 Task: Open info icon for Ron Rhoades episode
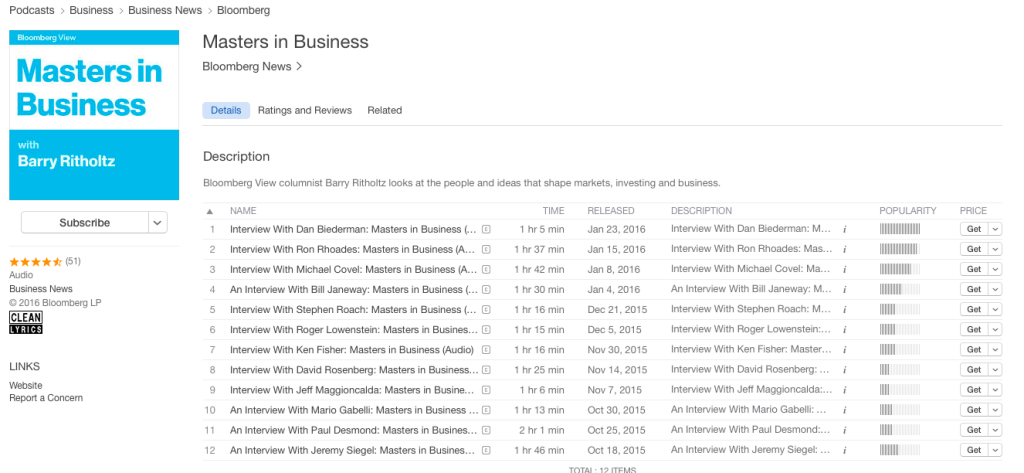(x=844, y=250)
